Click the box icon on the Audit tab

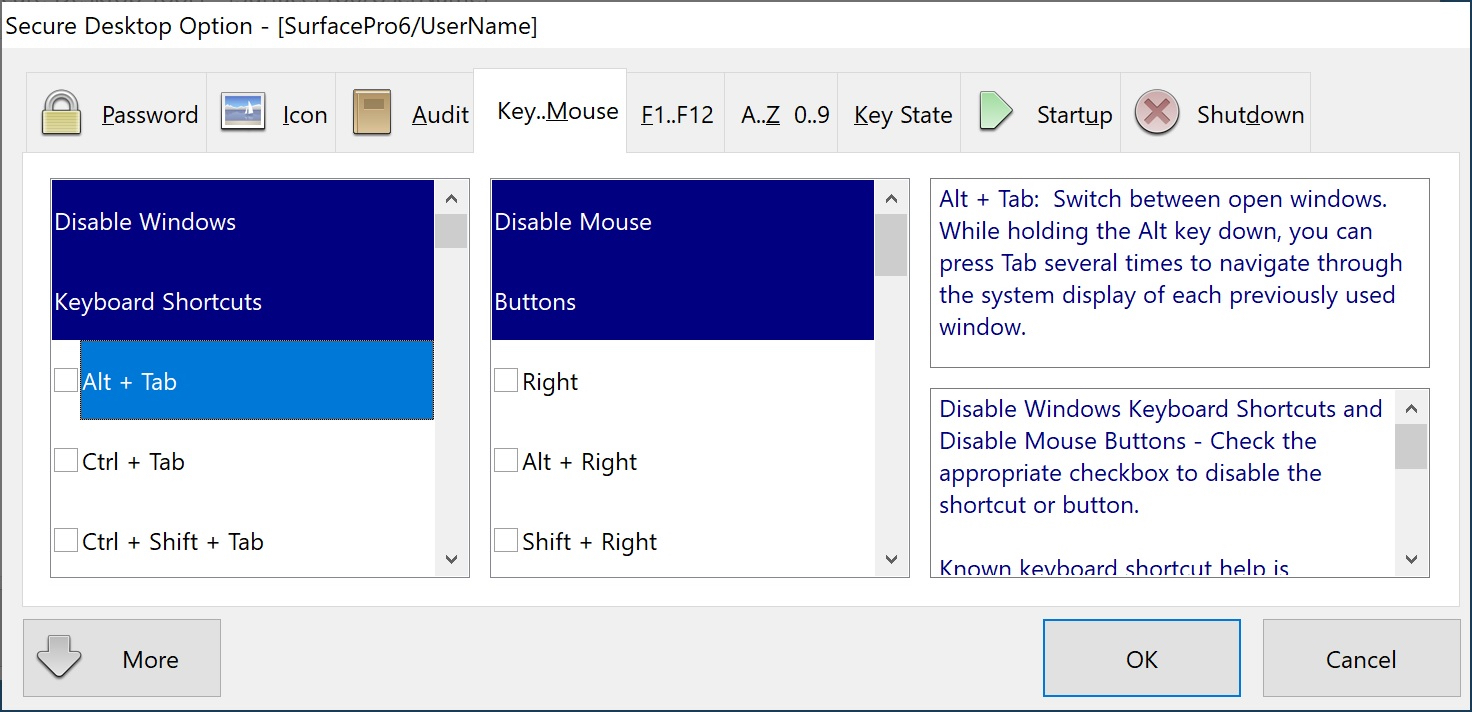pos(370,112)
